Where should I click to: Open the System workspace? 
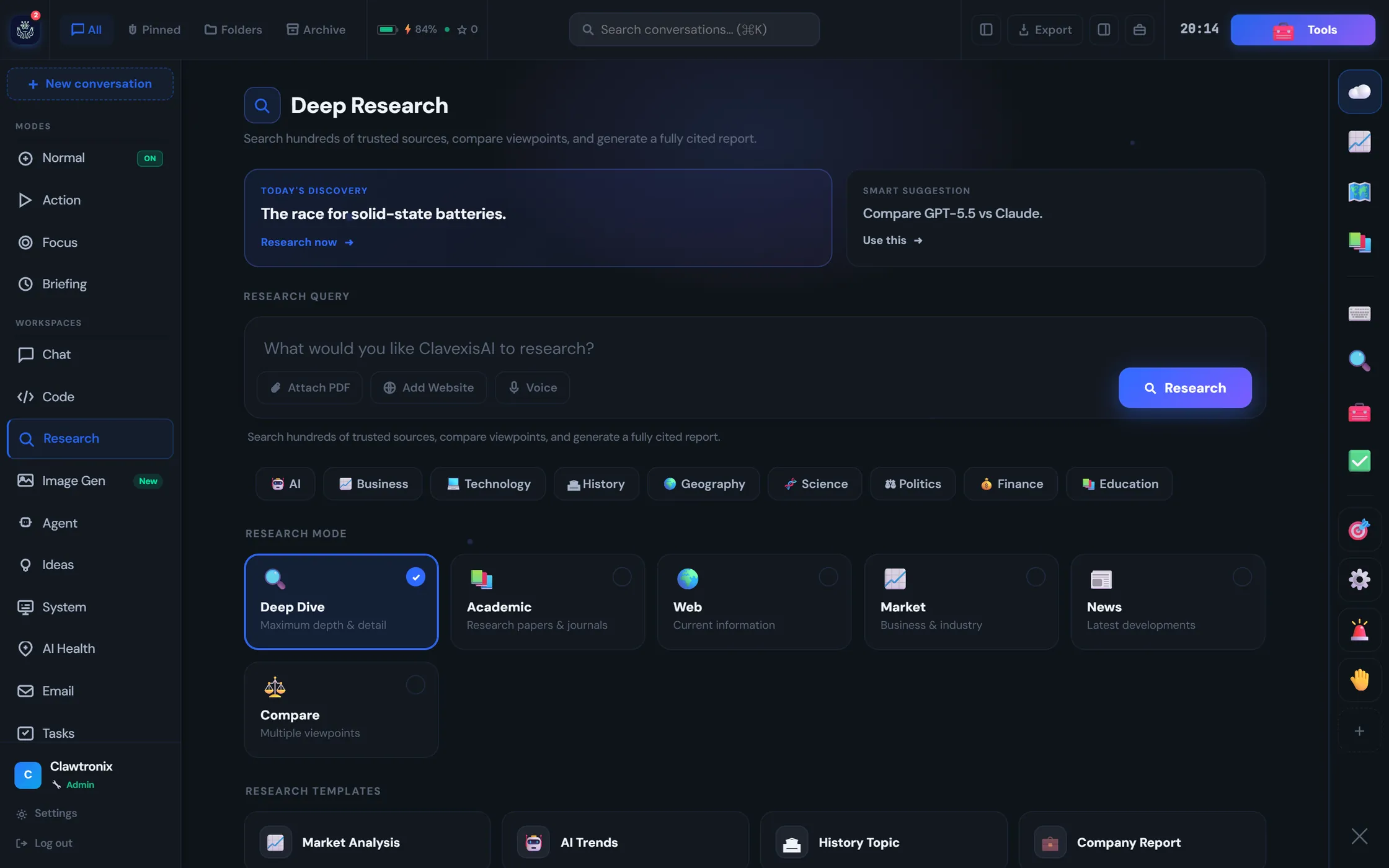point(90,606)
